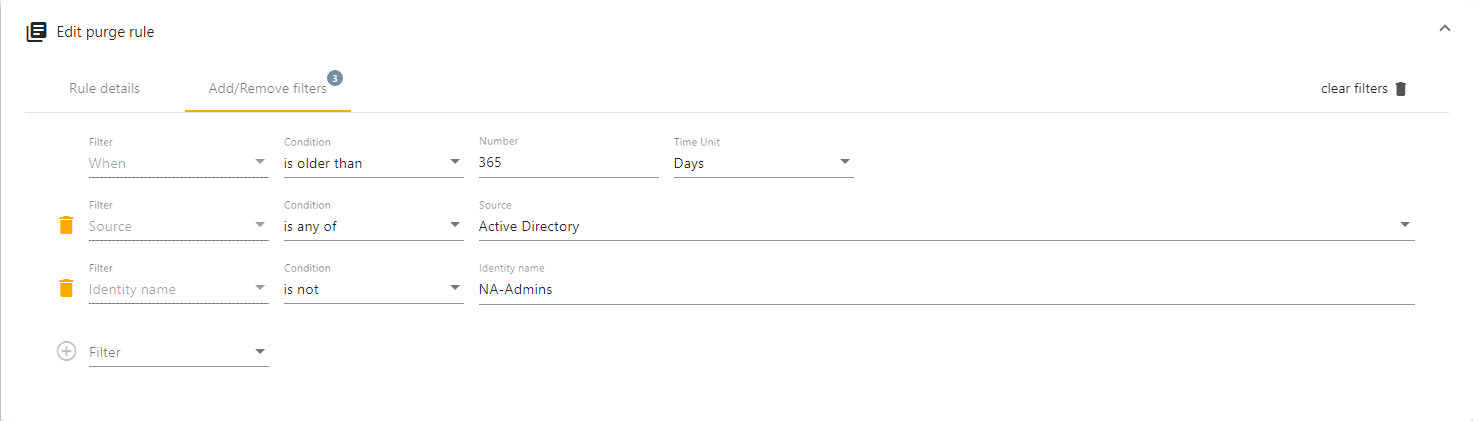
Task: Open the Days time unit dropdown
Action: 763,163
